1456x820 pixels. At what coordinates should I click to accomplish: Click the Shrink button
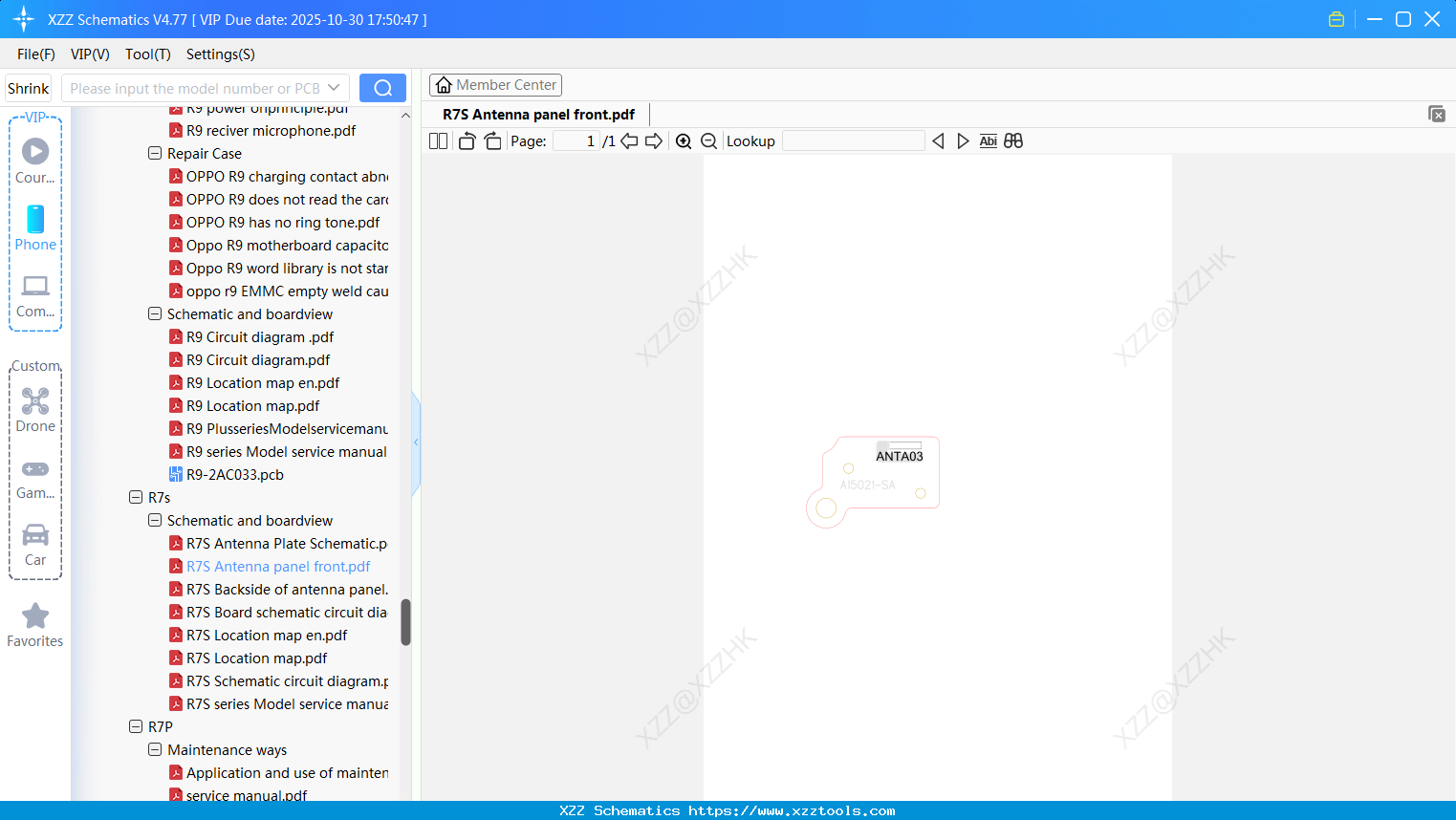pos(28,88)
